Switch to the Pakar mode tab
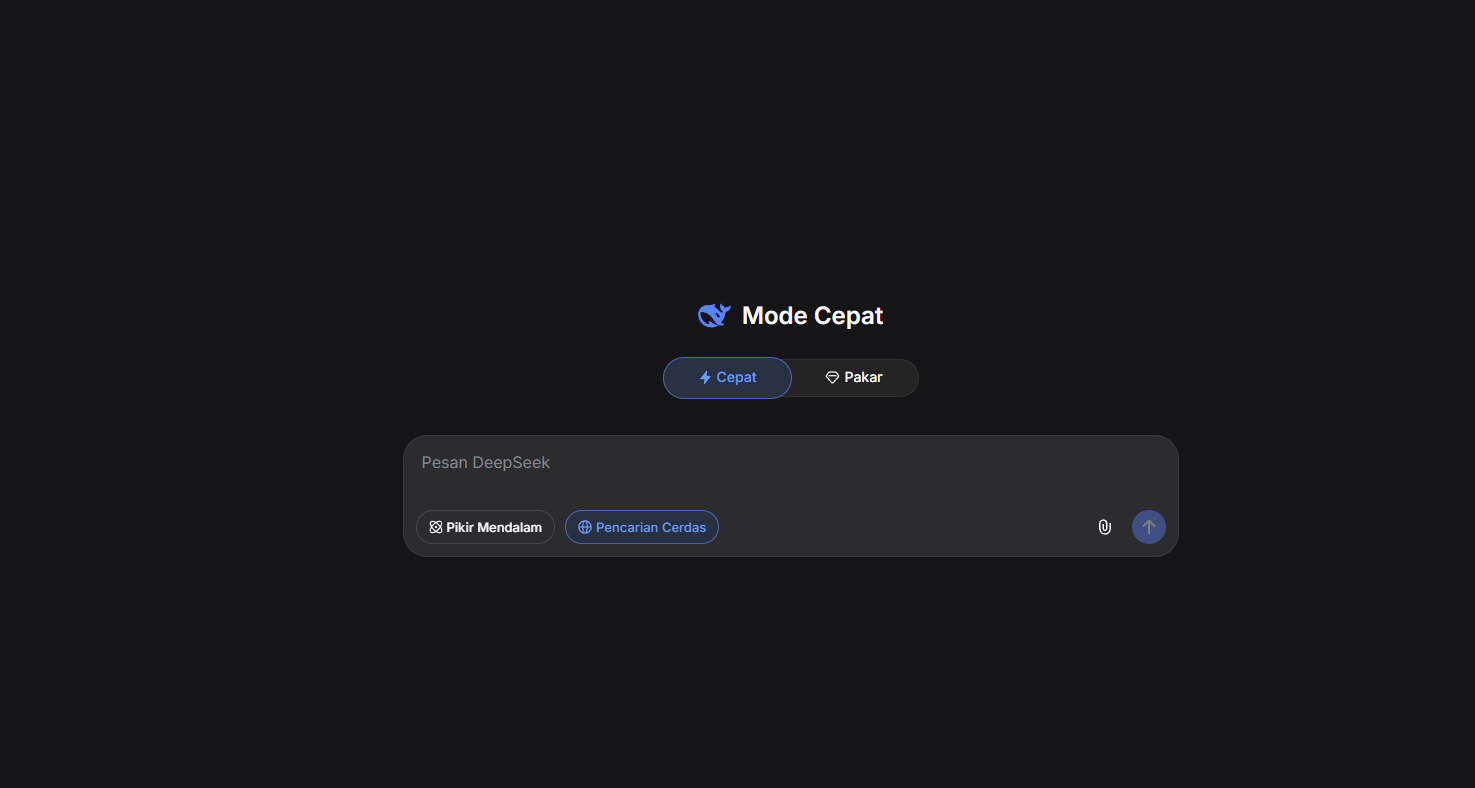 pos(854,378)
